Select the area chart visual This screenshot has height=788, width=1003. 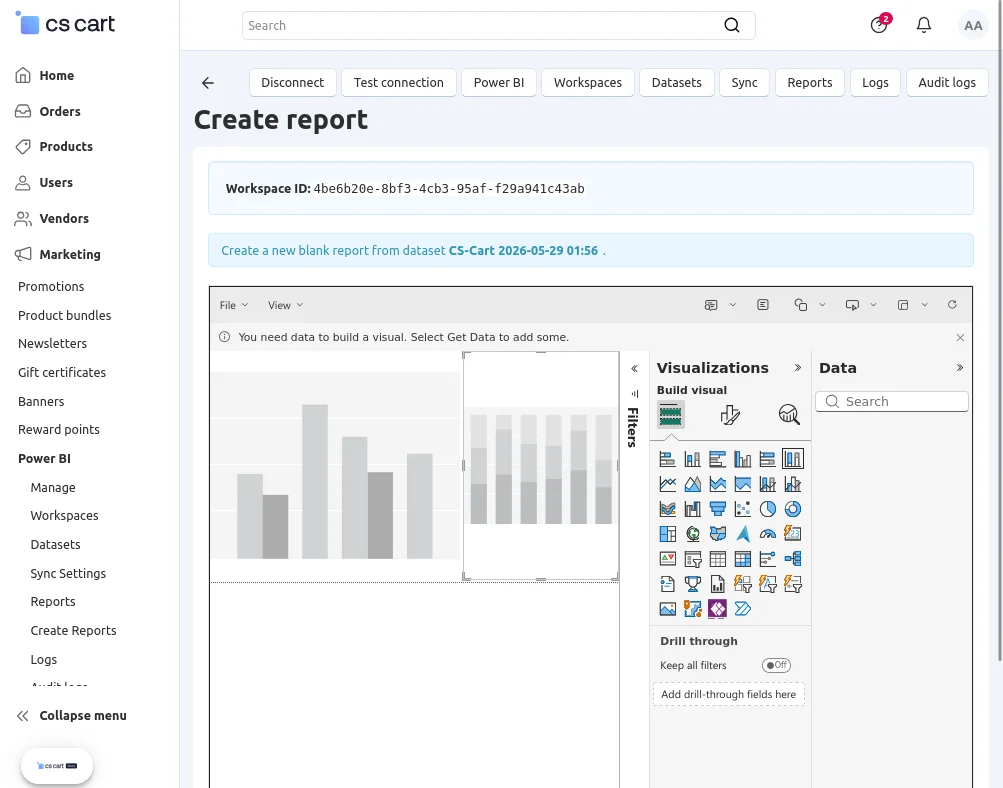tap(692, 484)
